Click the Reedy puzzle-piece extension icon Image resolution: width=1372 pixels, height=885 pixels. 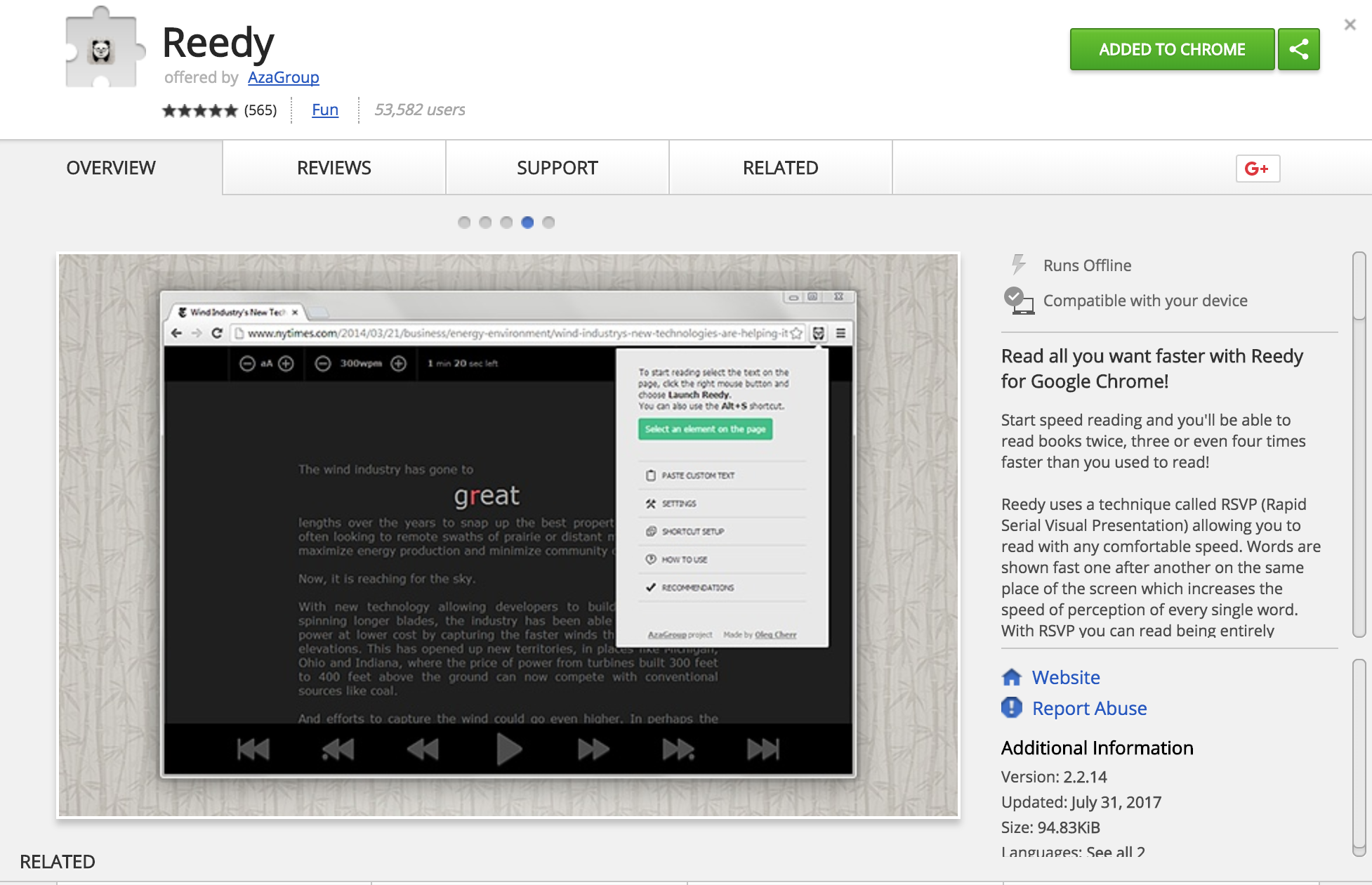pyautogui.click(x=104, y=48)
